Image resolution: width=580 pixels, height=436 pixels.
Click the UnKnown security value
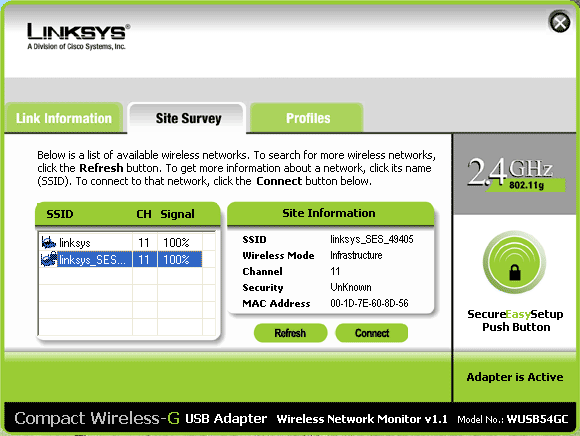(x=351, y=287)
